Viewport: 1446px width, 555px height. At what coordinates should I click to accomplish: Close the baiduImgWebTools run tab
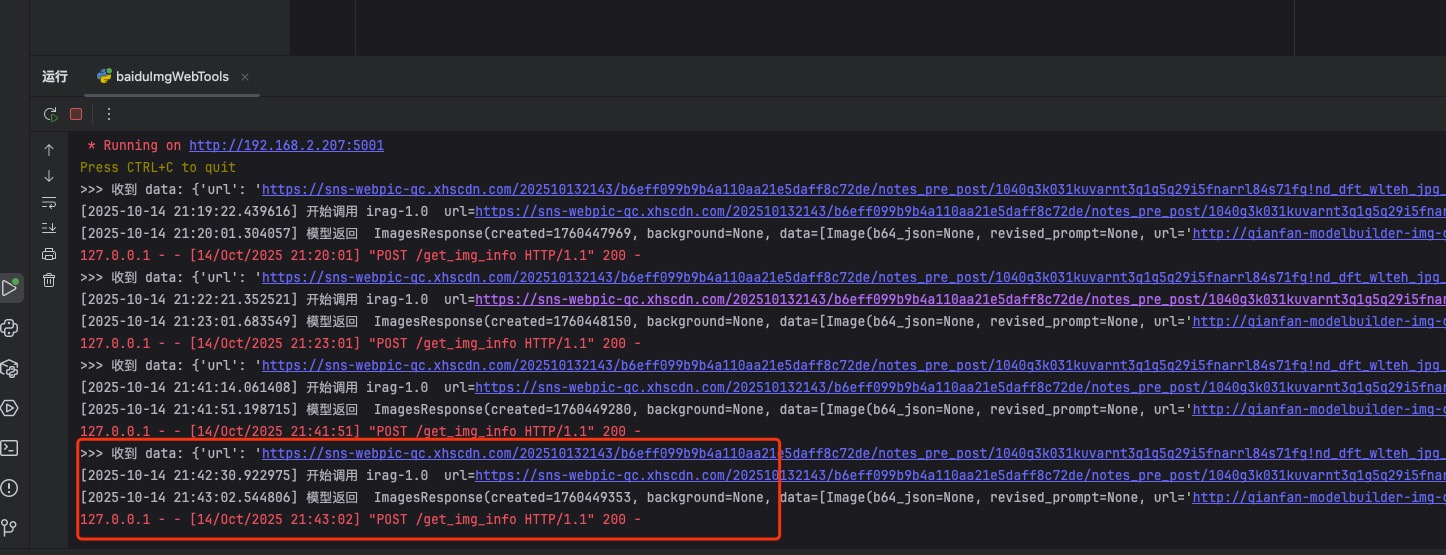coord(245,76)
